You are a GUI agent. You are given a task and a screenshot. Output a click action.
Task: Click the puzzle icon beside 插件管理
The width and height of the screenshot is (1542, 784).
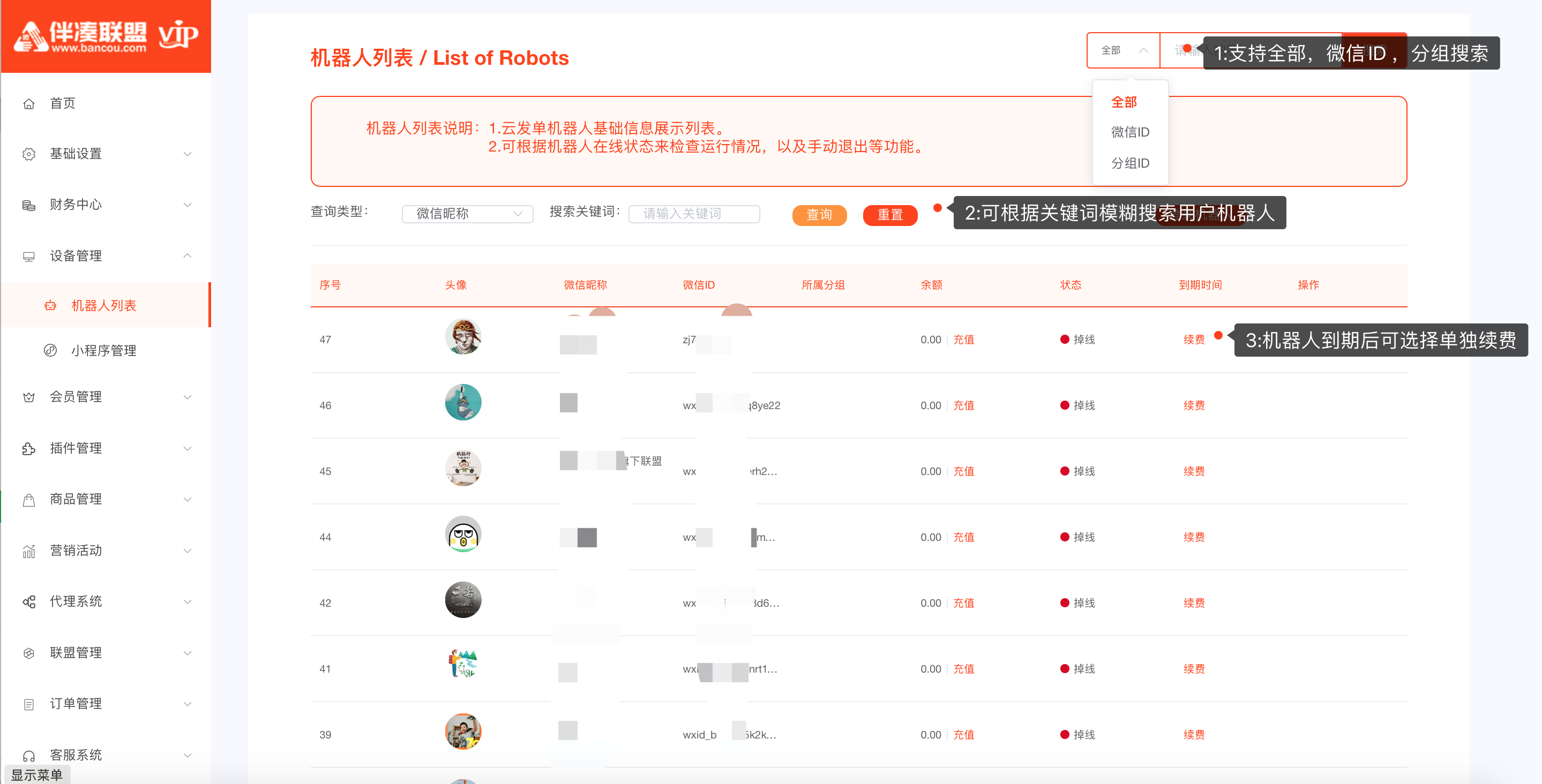coord(29,448)
